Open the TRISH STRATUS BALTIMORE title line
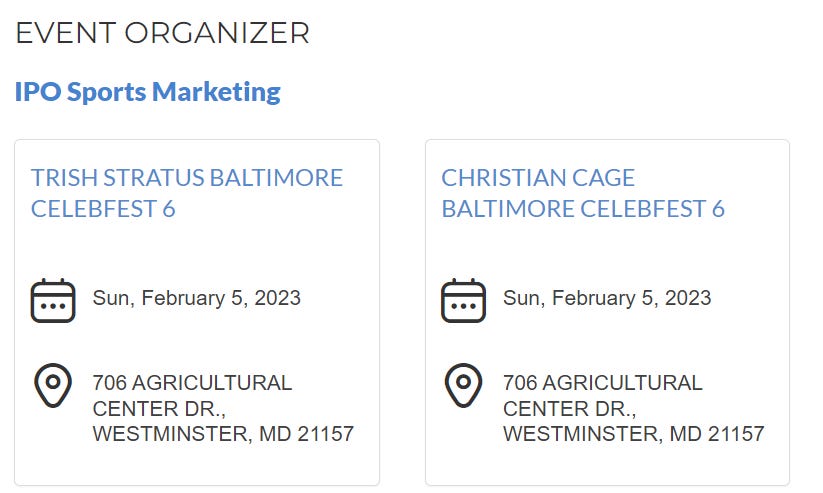 187,178
